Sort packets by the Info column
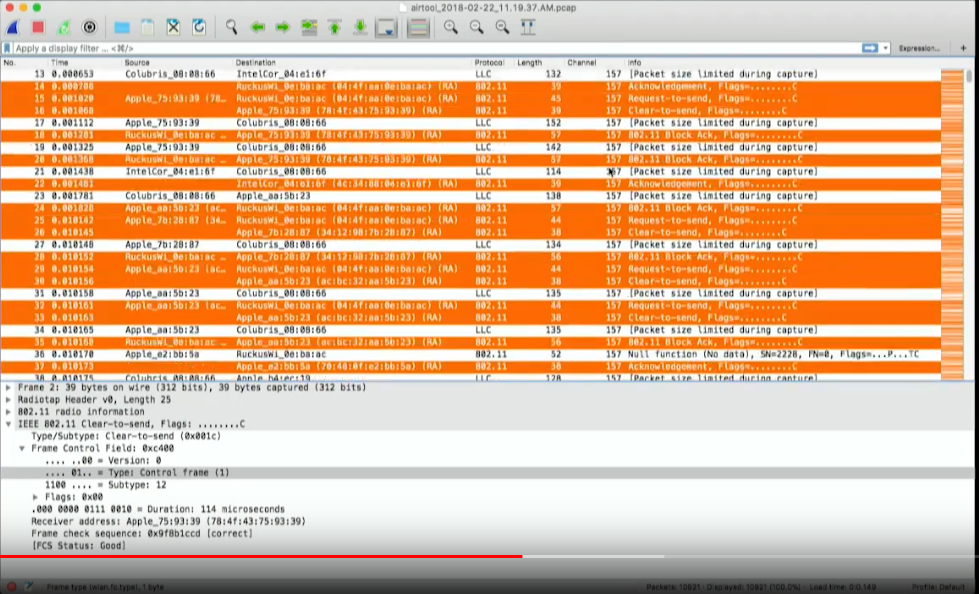 pos(634,62)
